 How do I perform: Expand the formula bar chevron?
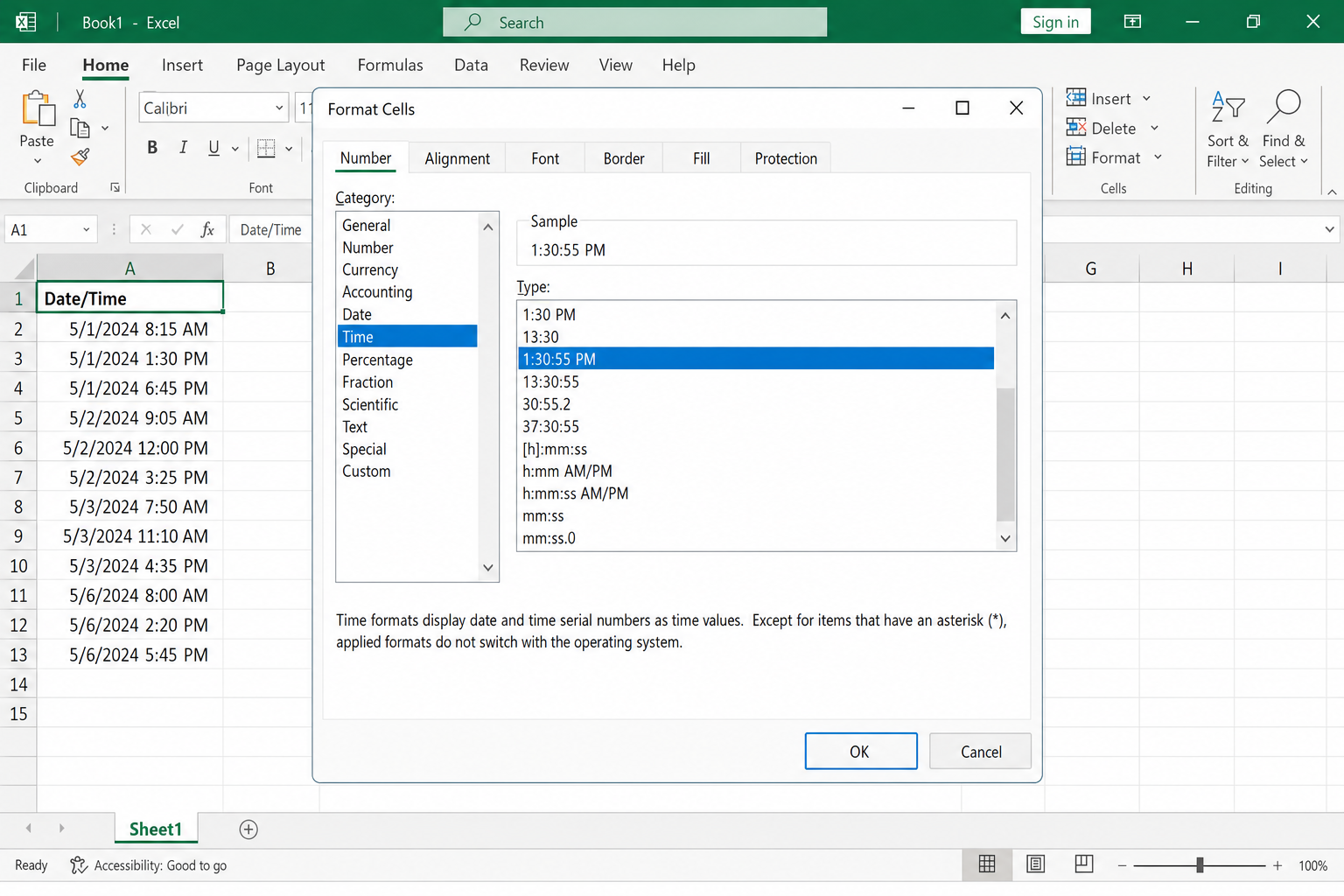1329,229
